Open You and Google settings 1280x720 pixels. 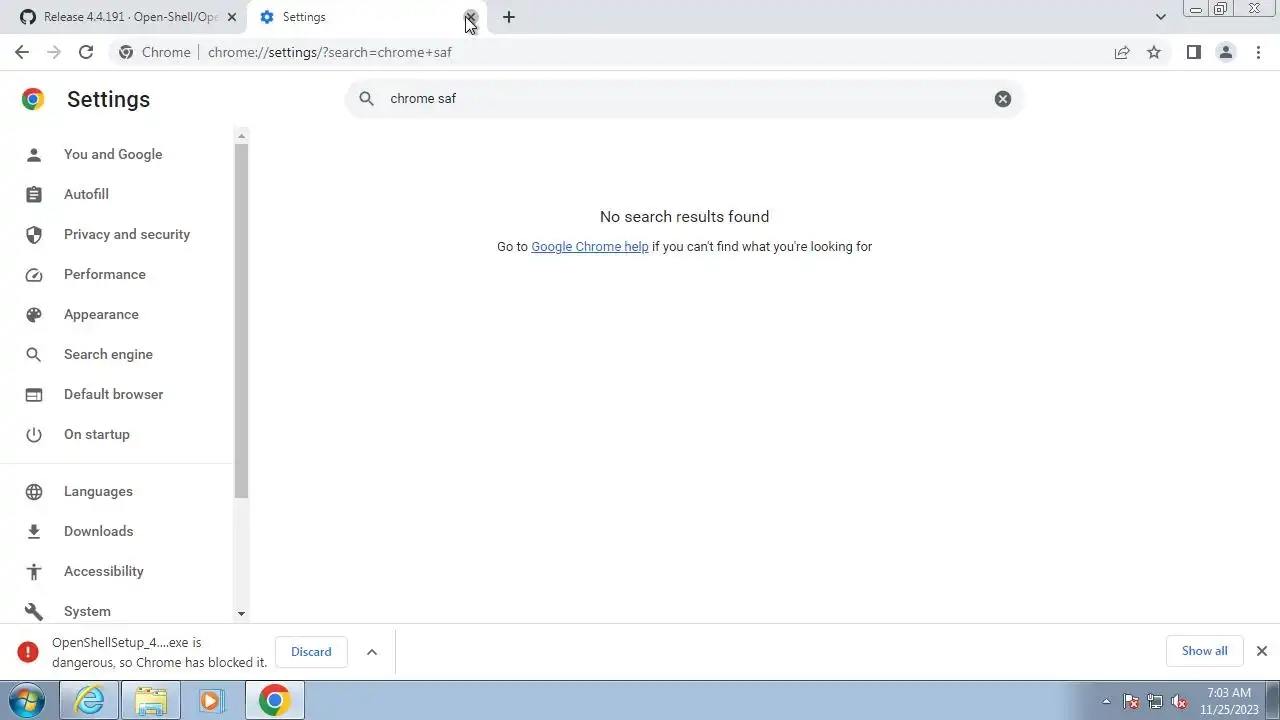(x=113, y=154)
